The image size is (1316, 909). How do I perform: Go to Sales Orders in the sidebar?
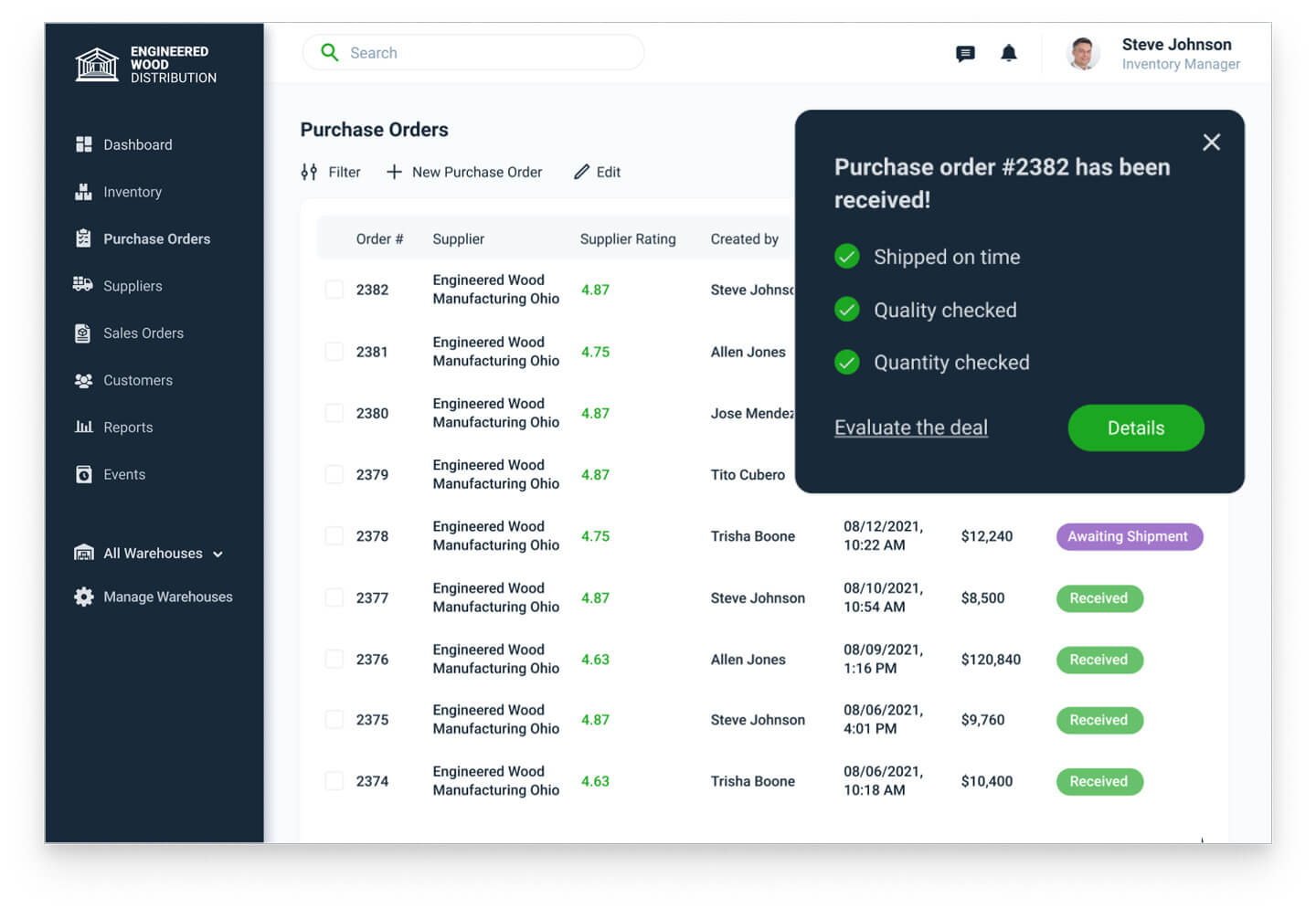coord(143,333)
